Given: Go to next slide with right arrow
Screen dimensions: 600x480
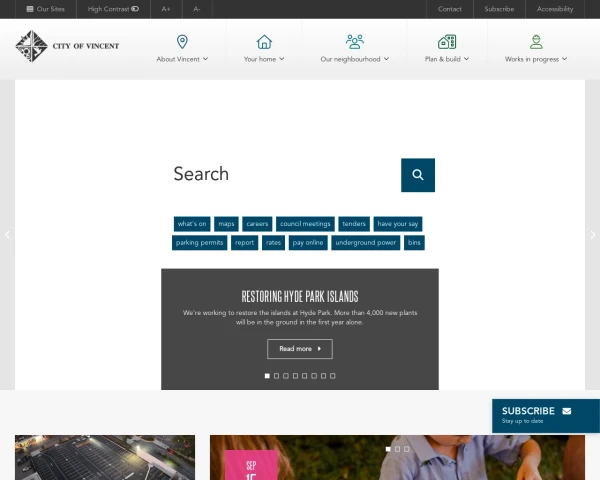Looking at the screenshot, I should pos(592,235).
